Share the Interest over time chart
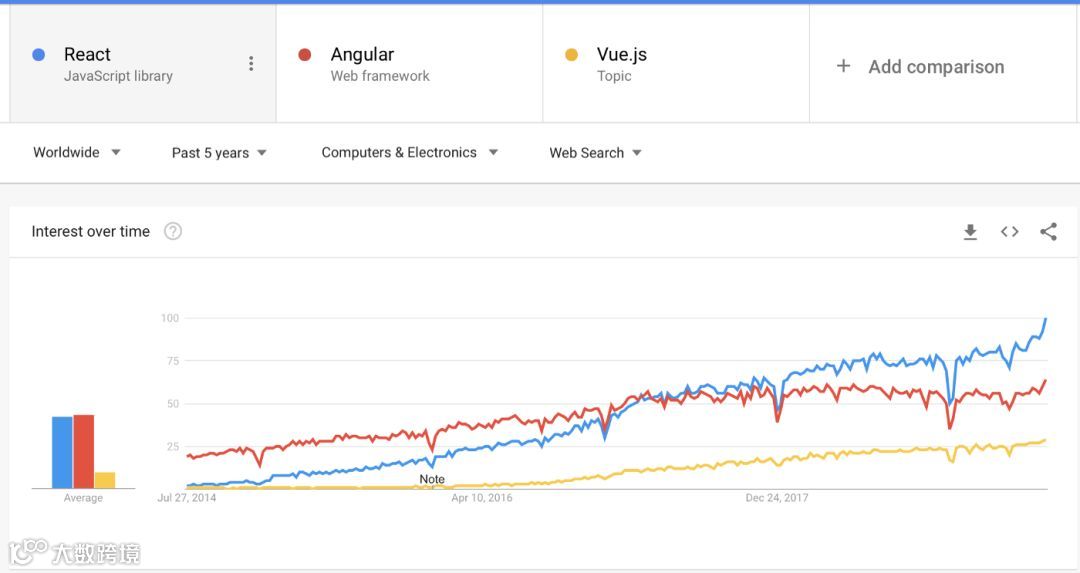The height and width of the screenshot is (573, 1080). point(1048,232)
